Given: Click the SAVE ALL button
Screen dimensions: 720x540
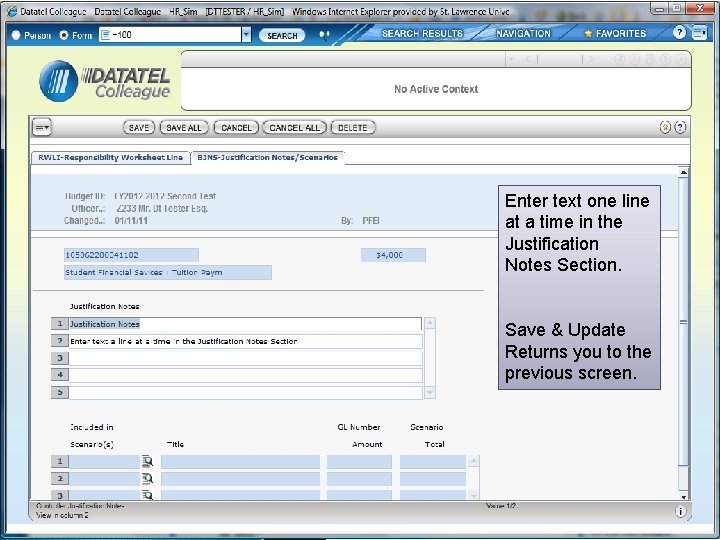Looking at the screenshot, I should 184,128.
